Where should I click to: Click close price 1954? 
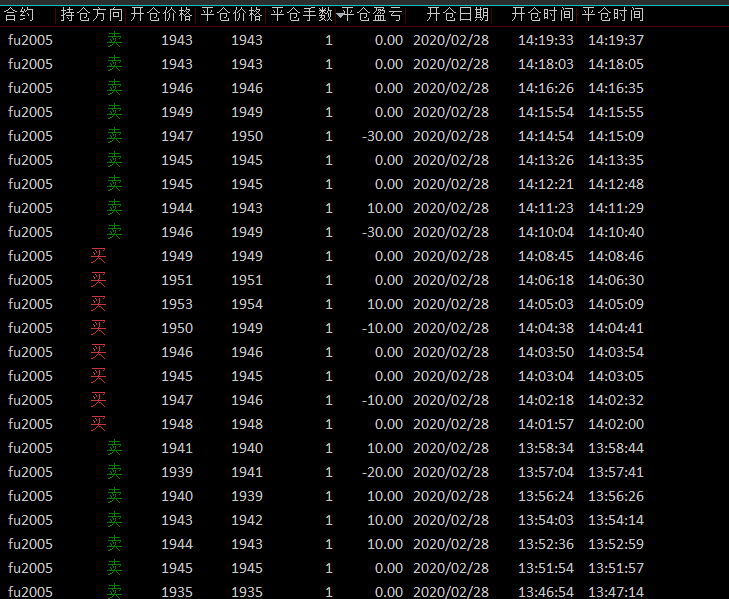(247, 304)
